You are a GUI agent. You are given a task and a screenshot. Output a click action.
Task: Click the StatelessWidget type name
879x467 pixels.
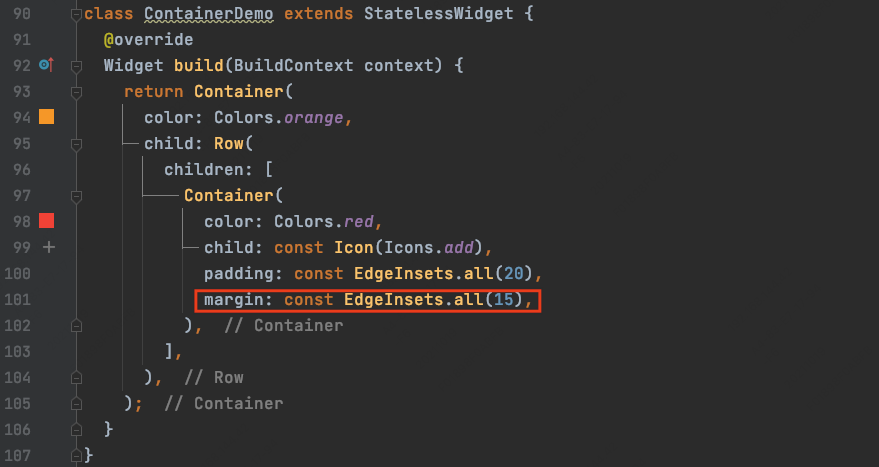point(438,13)
